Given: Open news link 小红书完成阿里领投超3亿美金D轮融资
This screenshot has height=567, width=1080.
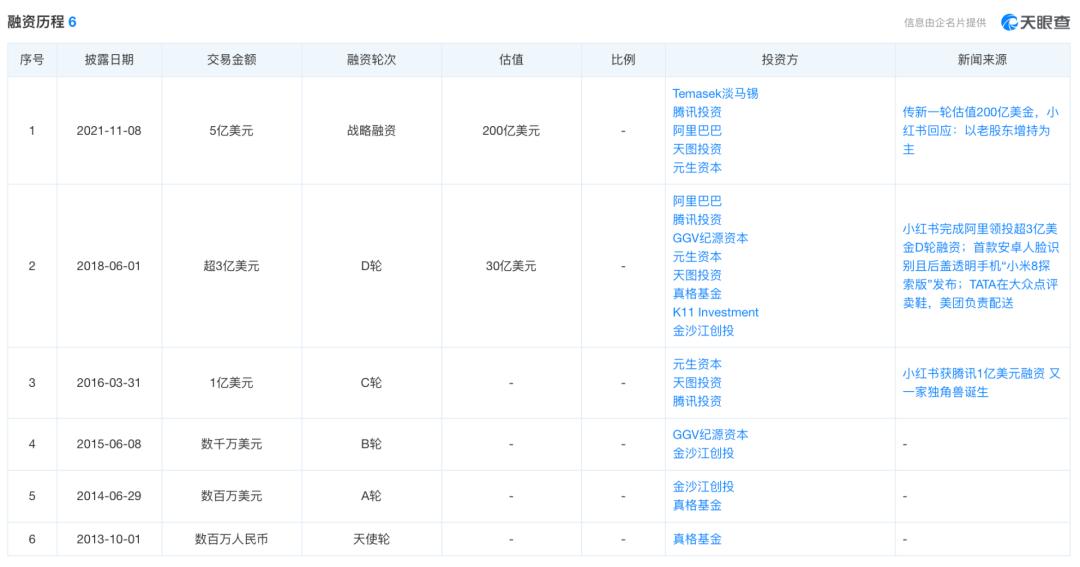Looking at the screenshot, I should (x=980, y=265).
